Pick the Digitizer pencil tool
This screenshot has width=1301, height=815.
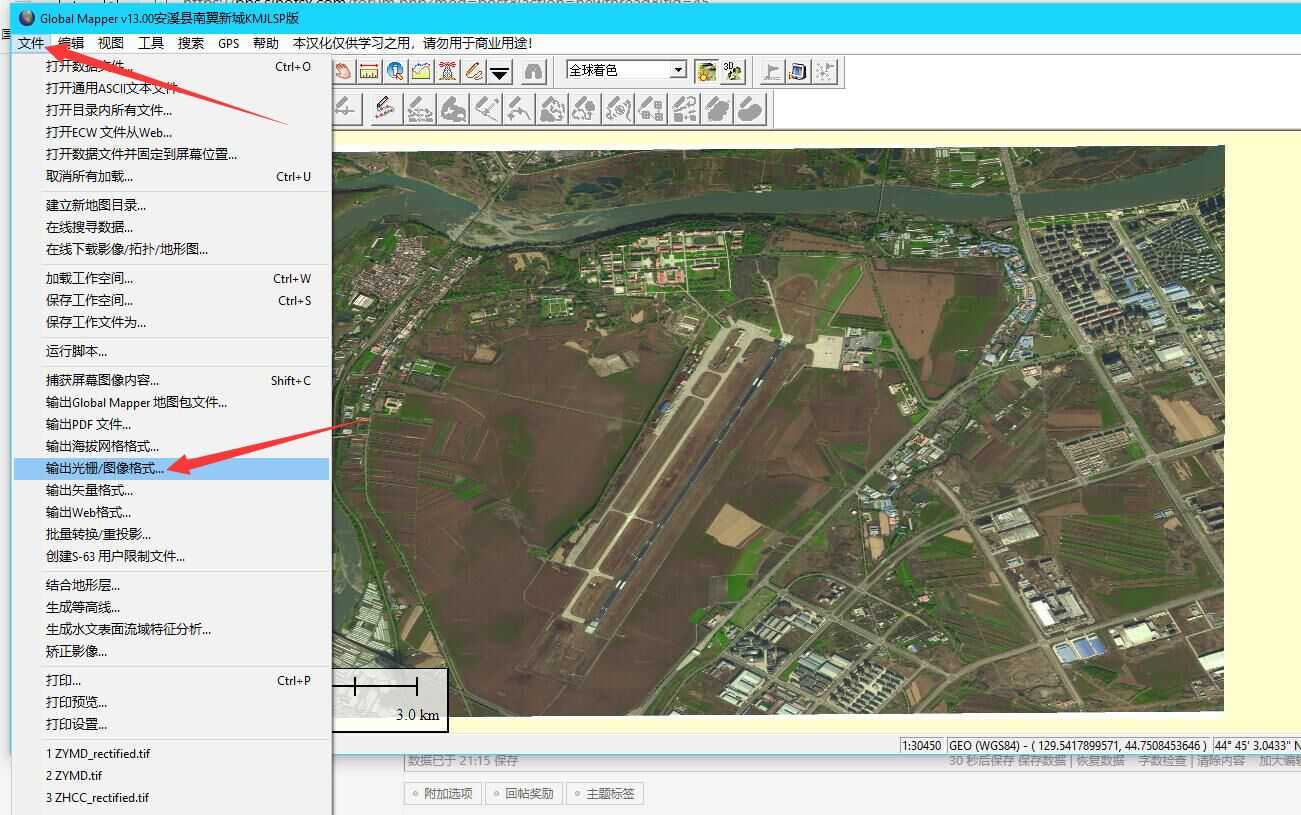point(474,71)
